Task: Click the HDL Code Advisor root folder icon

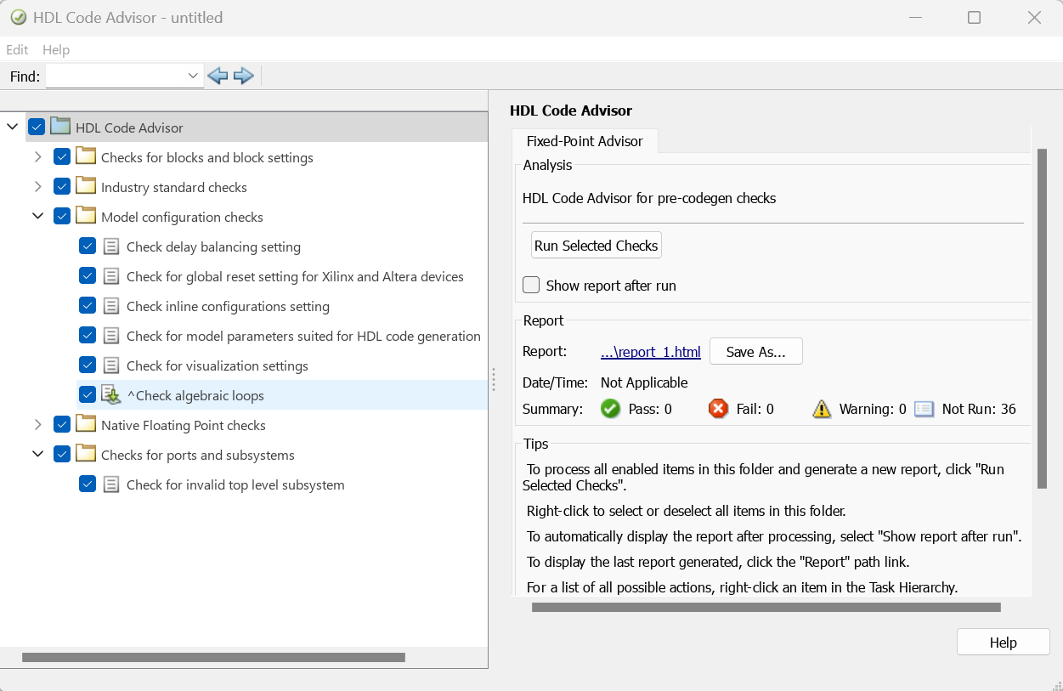Action: click(x=60, y=127)
